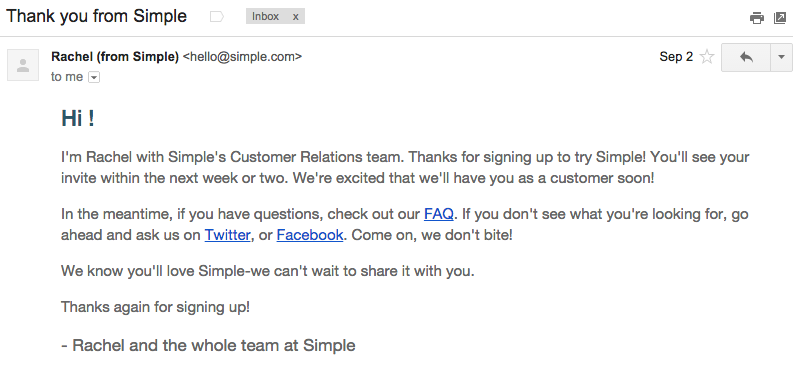
Task: Follow the Facebook link
Action: click(x=310, y=235)
